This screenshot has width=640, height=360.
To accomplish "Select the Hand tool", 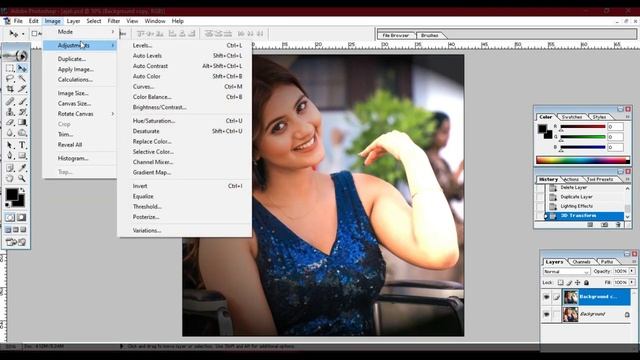I will pos(10,178).
